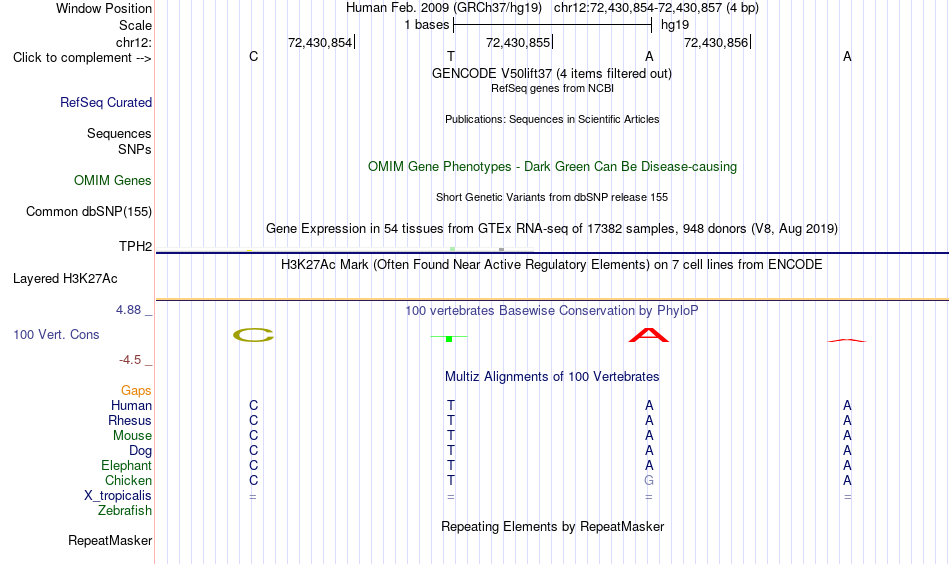Click the OMIM Gene Phenotypes track title
This screenshot has height=564, width=950.
pyautogui.click(x=553, y=167)
